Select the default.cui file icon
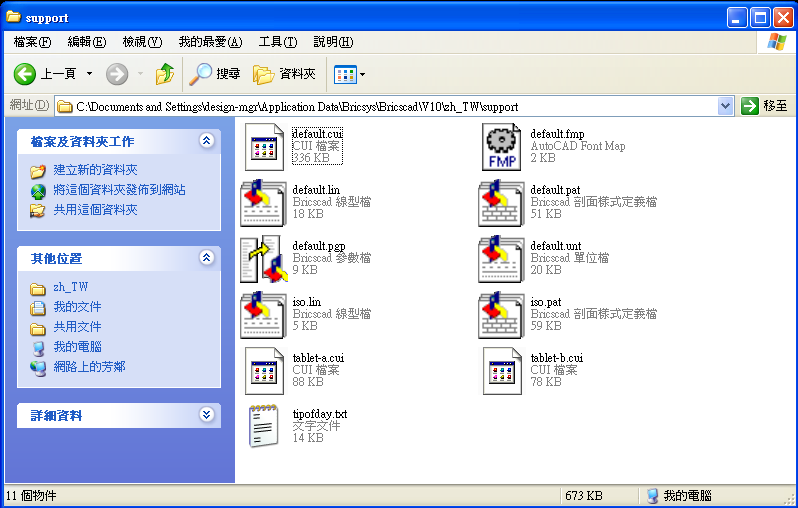Viewport: 798px width, 508px height. 264,147
